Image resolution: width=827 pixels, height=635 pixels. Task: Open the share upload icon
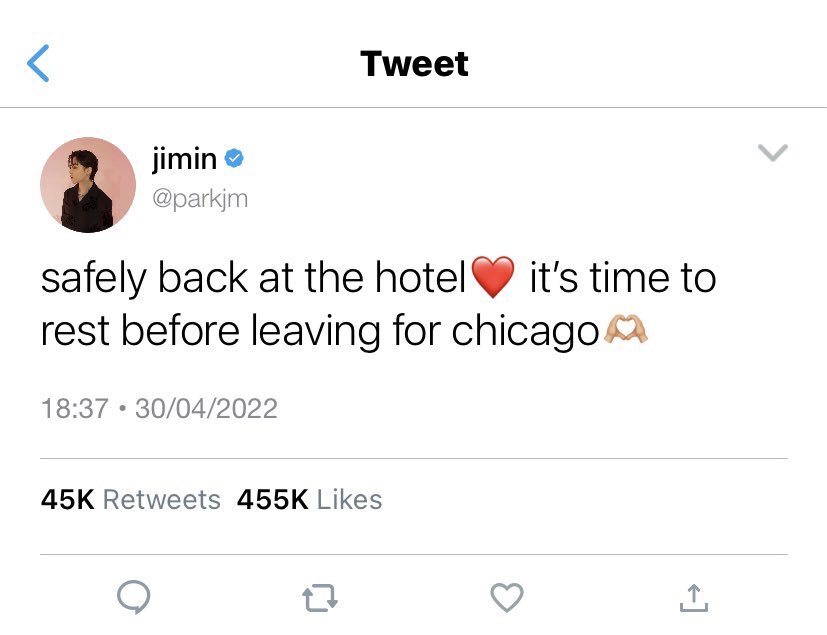(x=694, y=598)
